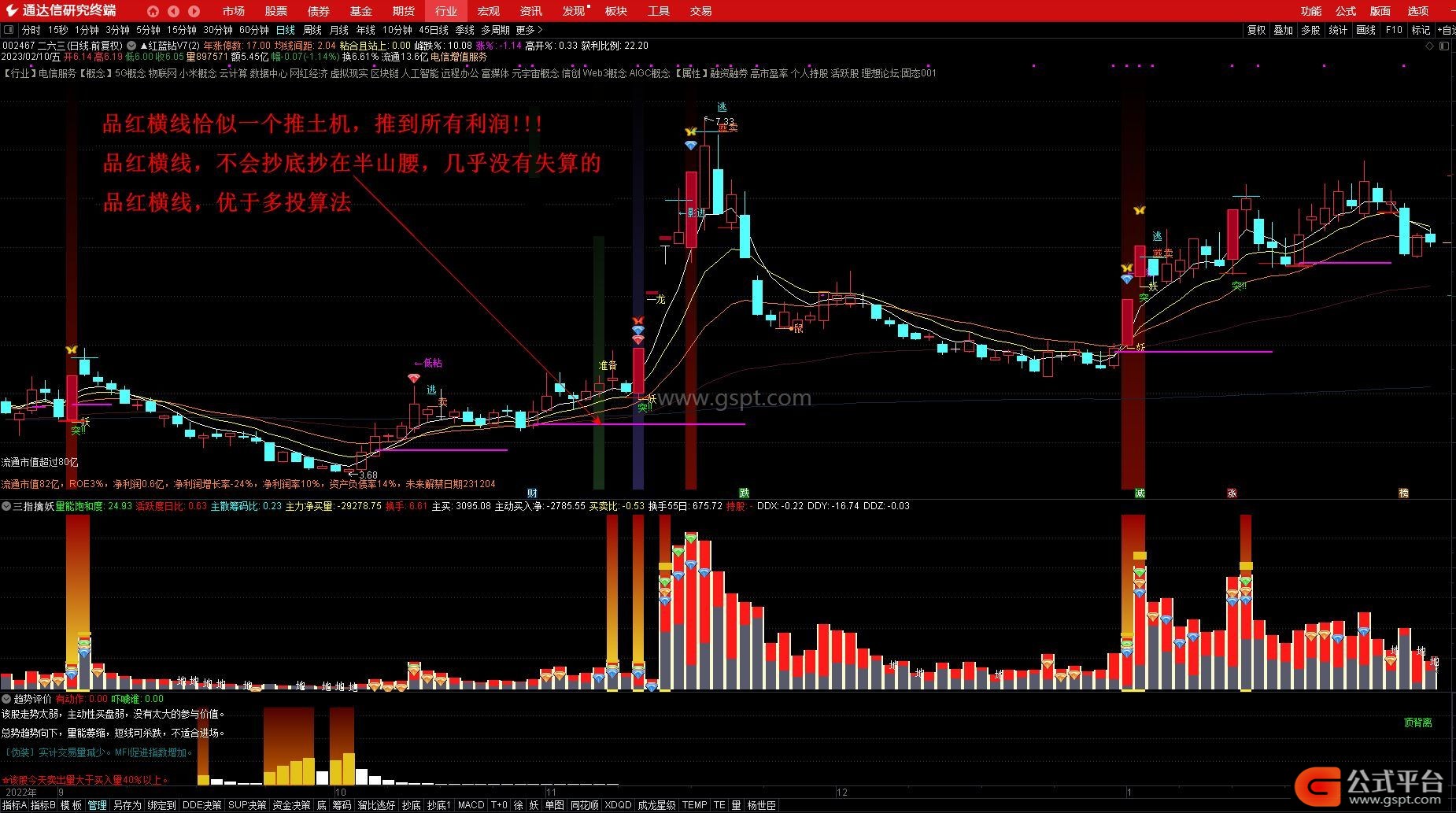Viewport: 1456px width, 813px height.
Task: Switch to 30分钟 period
Action: [x=218, y=30]
